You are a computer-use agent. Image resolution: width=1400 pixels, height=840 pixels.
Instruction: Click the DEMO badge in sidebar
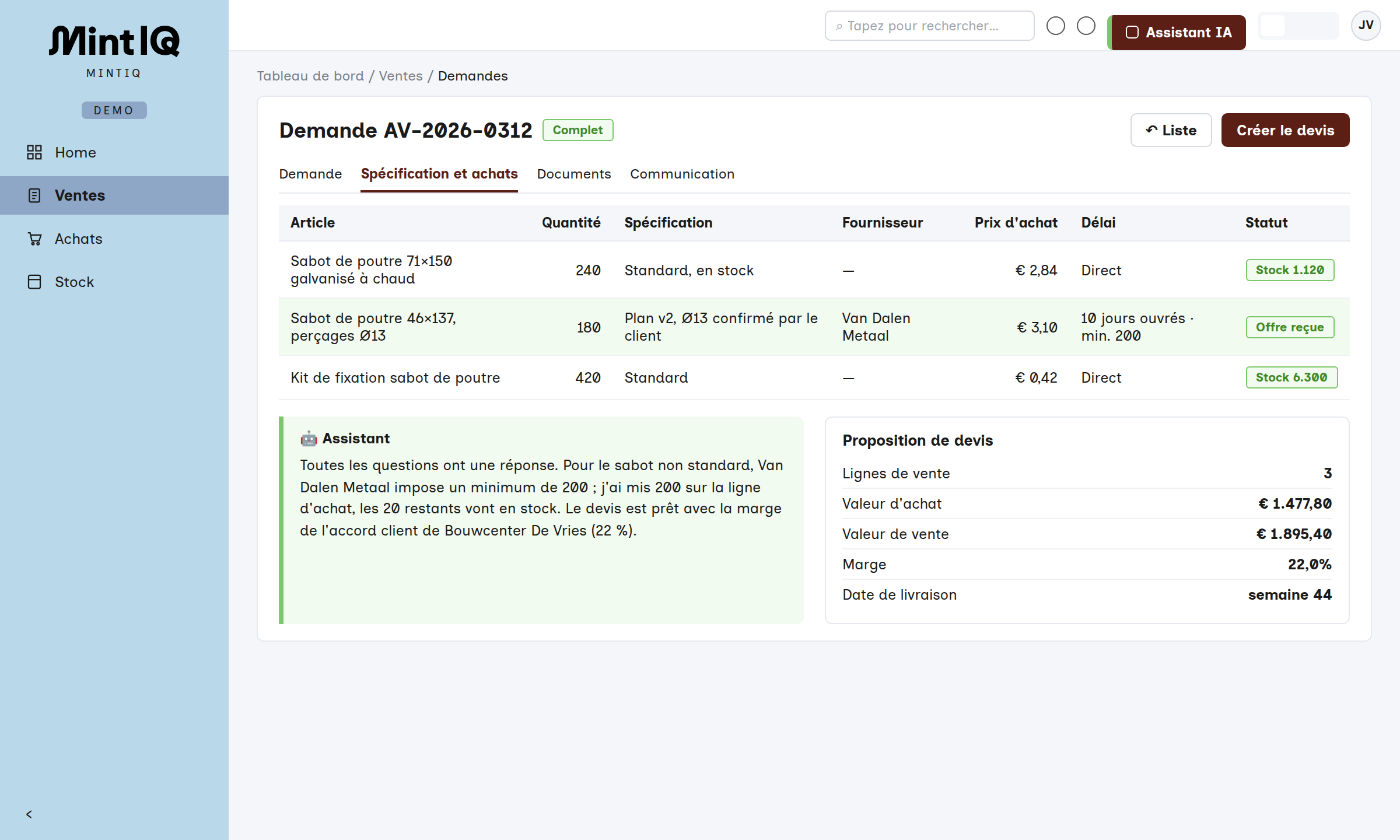click(x=114, y=110)
